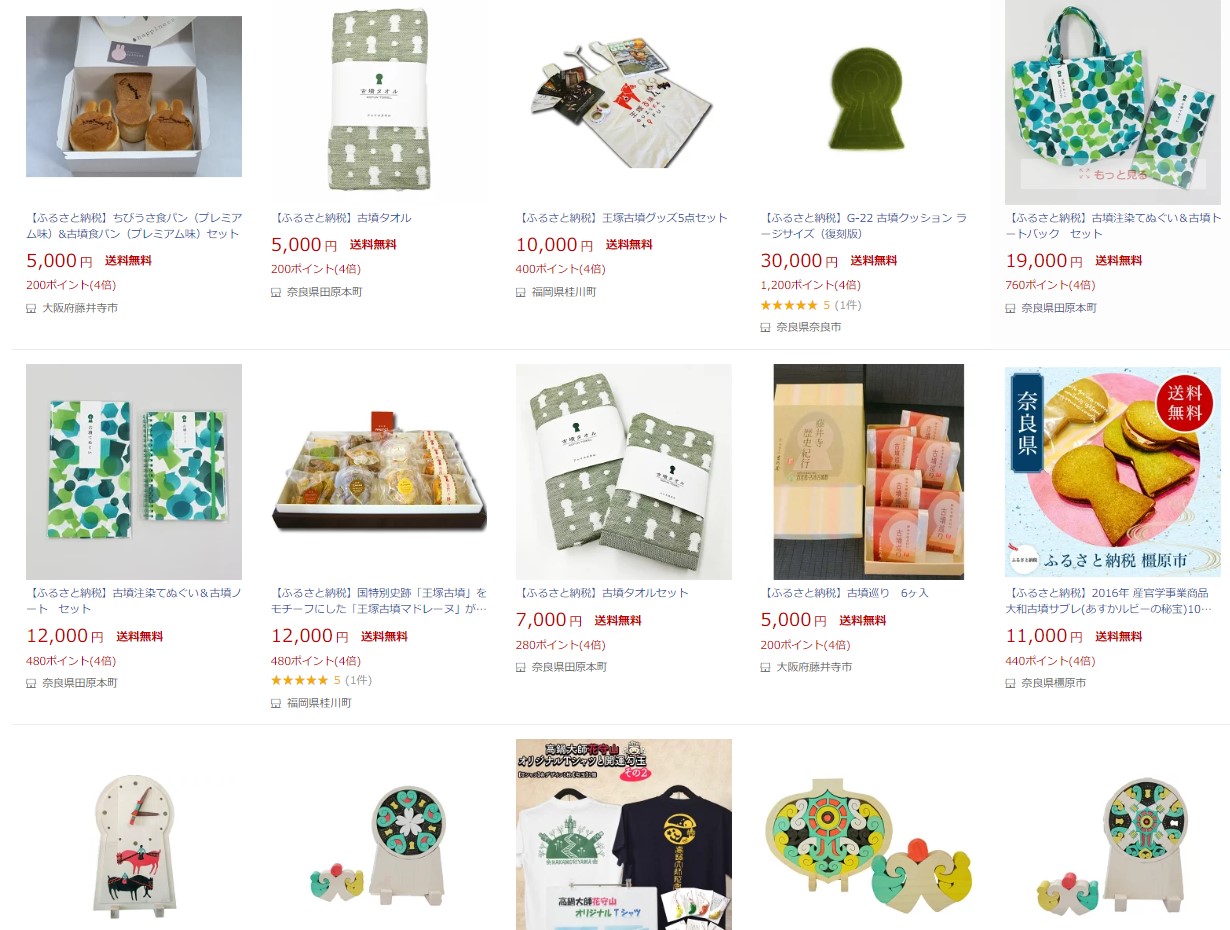Screen dimensions: 1230x930
Task: Click horse clock keyhole thumbnail
Action: point(134,846)
